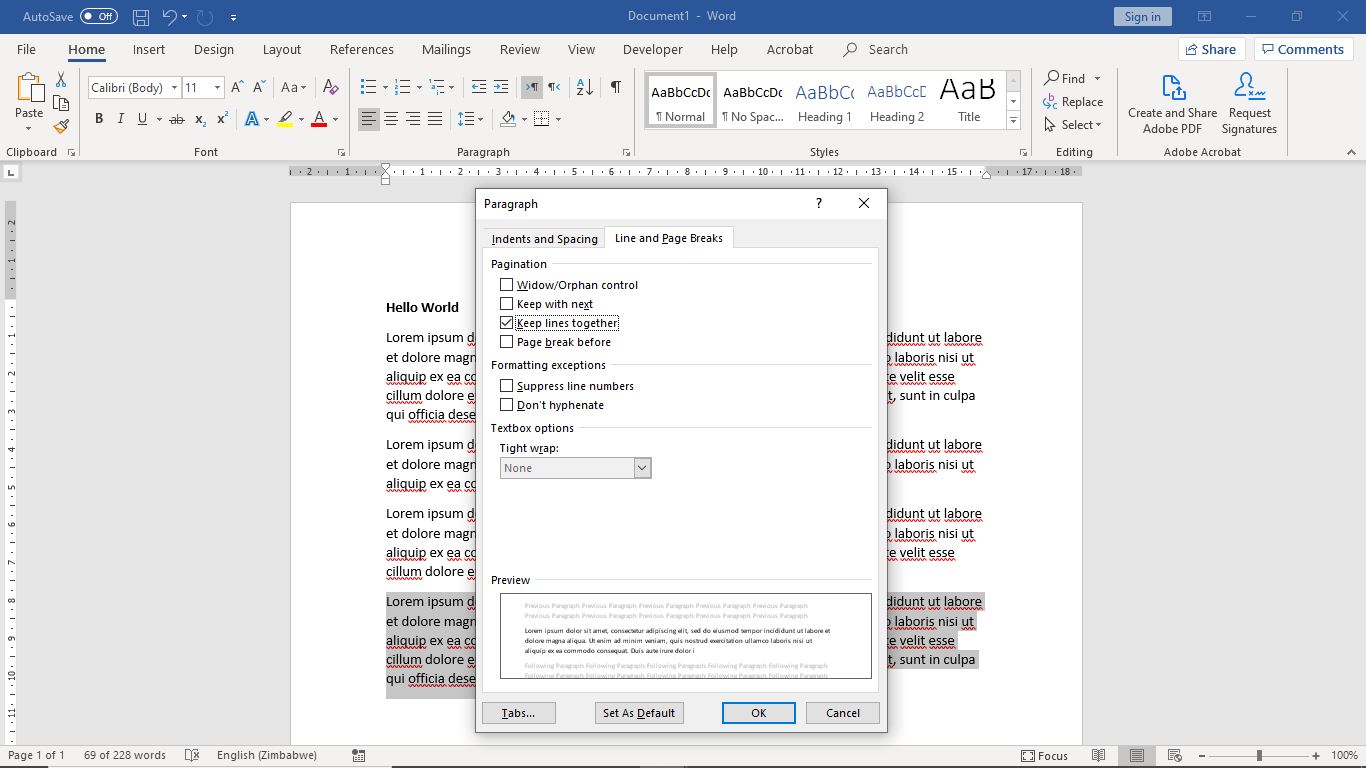Screen dimensions: 1366x768
Task: Toggle Strikethrough formatting
Action: click(x=177, y=119)
